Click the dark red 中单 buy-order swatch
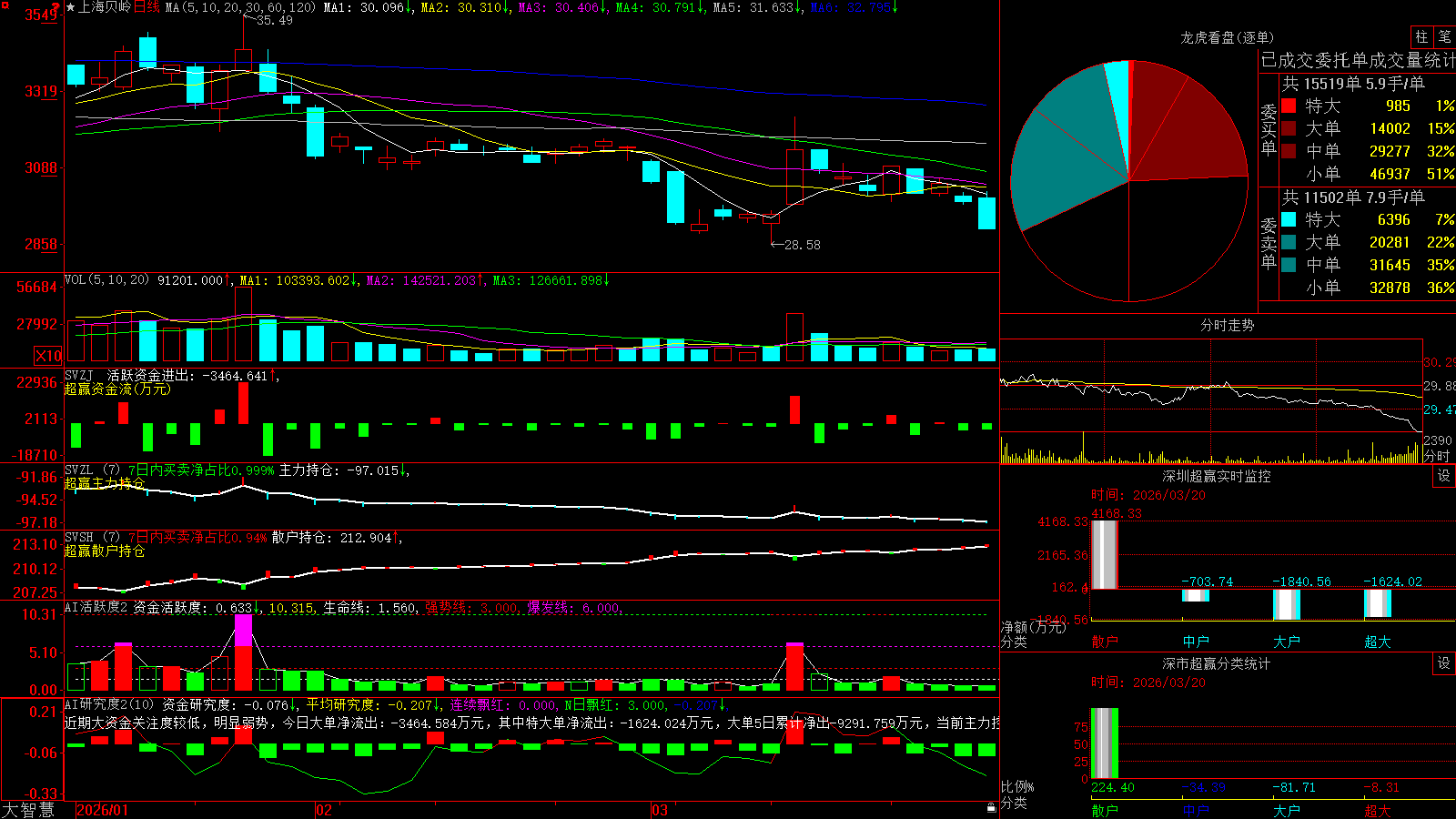The width and height of the screenshot is (1456, 819). 1289,151
